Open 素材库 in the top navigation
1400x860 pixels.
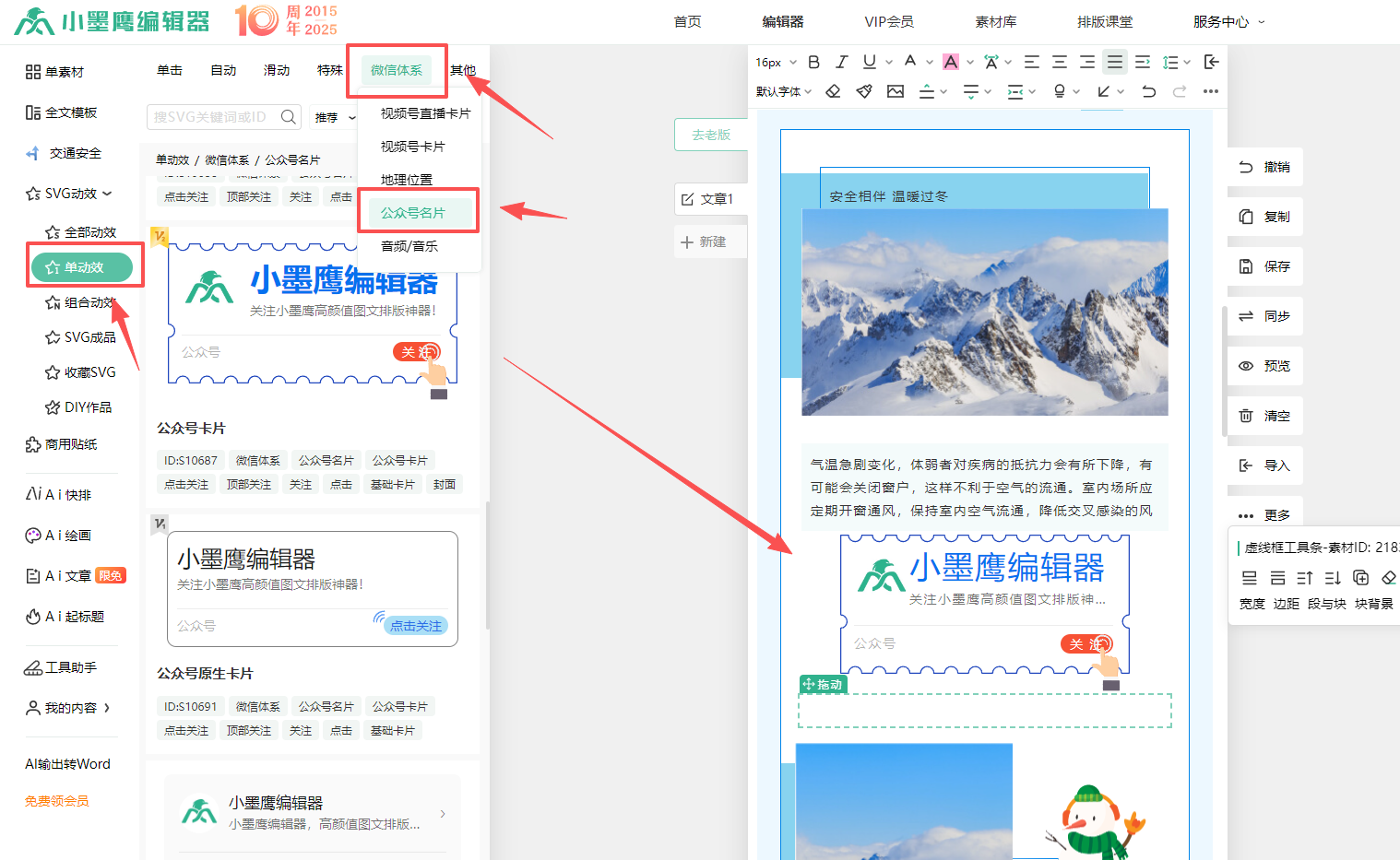pos(996,21)
